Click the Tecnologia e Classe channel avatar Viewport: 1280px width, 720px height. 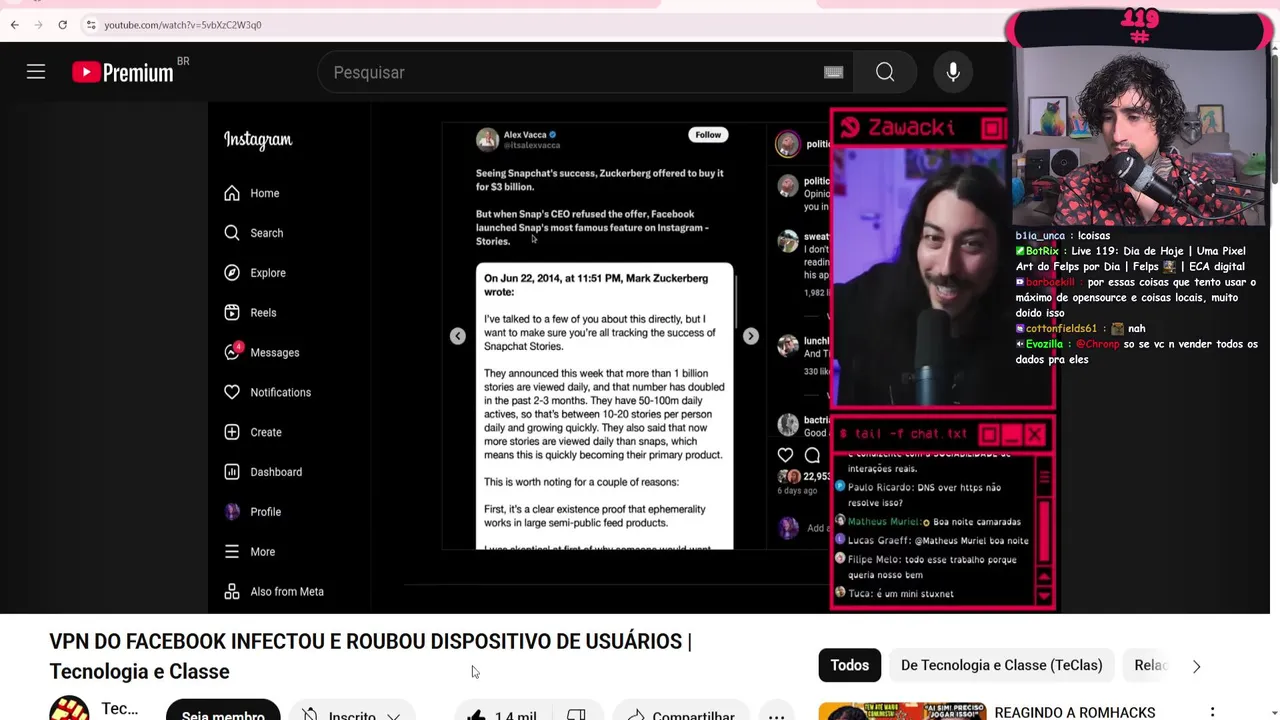click(69, 708)
